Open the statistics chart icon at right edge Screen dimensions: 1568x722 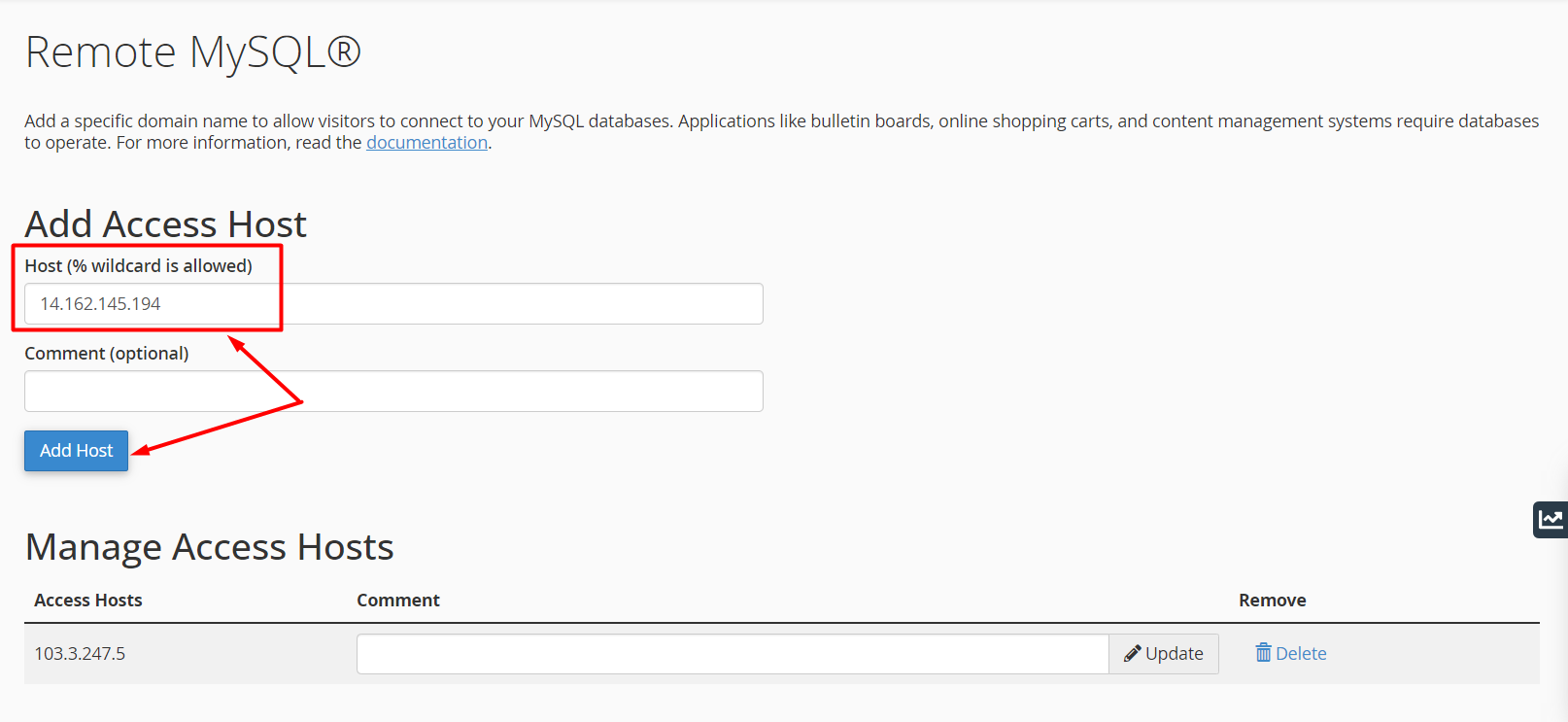point(1551,519)
